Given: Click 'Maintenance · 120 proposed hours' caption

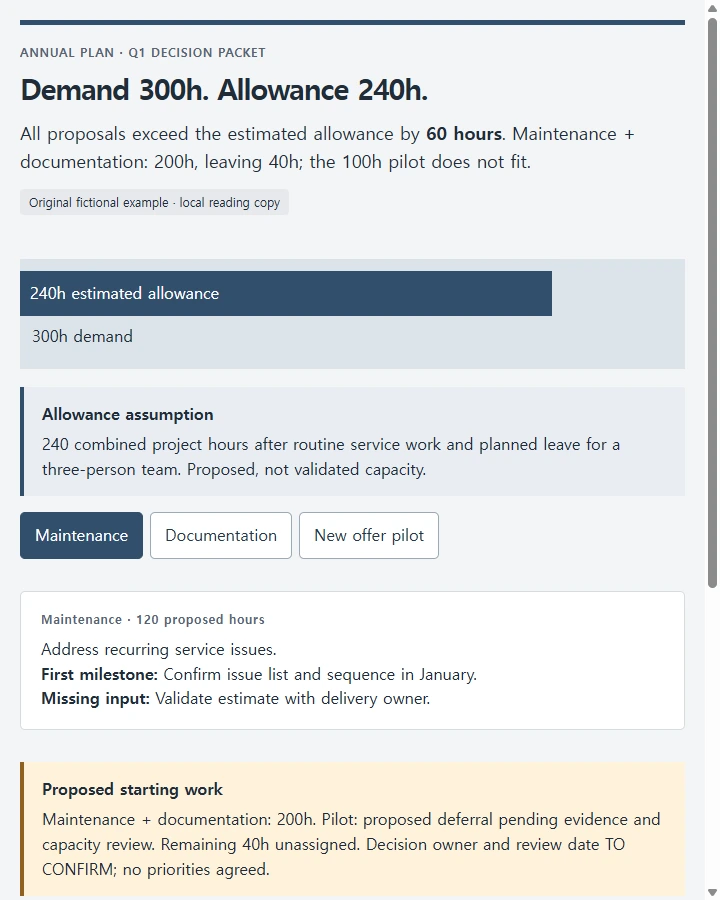Looking at the screenshot, I should 153,620.
